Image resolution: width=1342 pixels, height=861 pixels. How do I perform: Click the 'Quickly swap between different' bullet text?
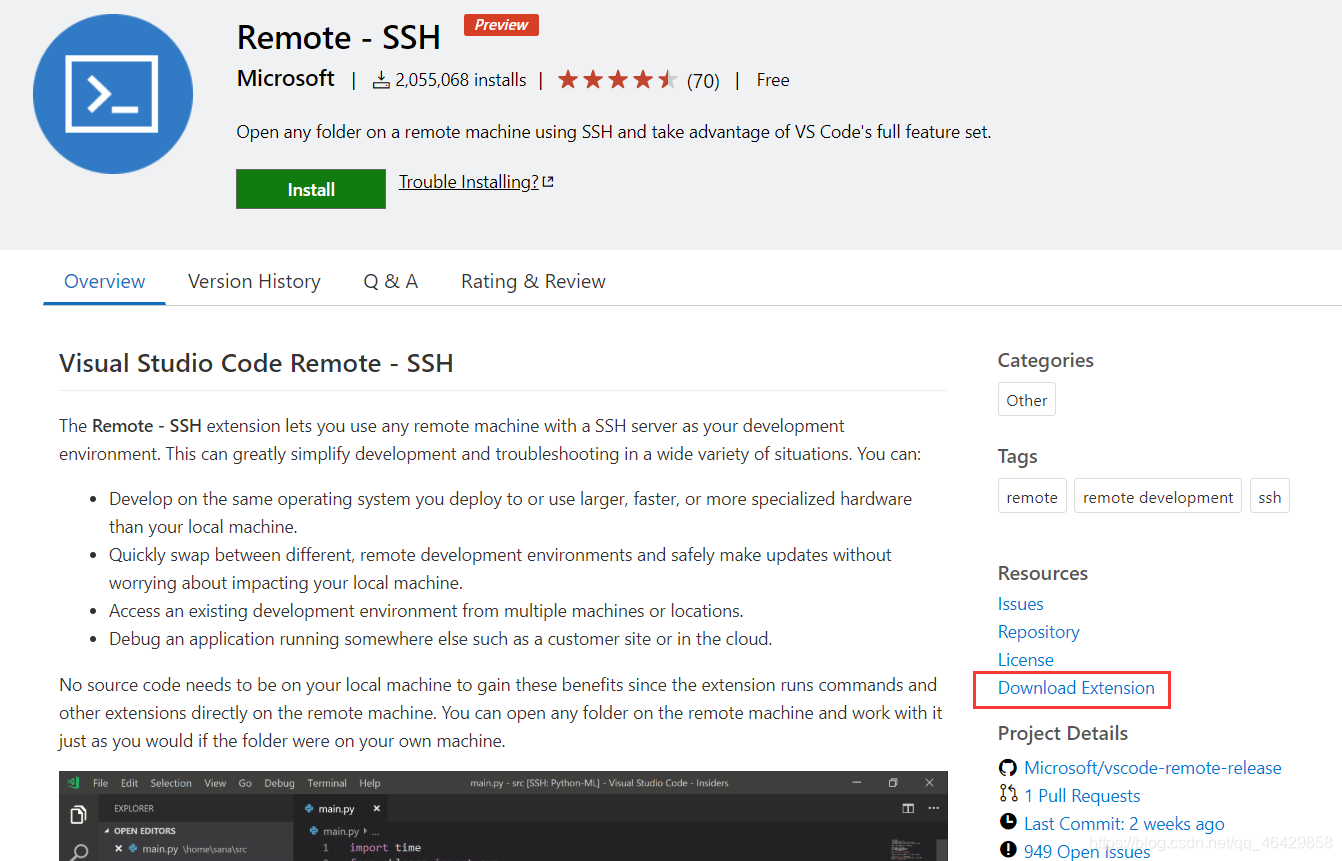click(500, 568)
